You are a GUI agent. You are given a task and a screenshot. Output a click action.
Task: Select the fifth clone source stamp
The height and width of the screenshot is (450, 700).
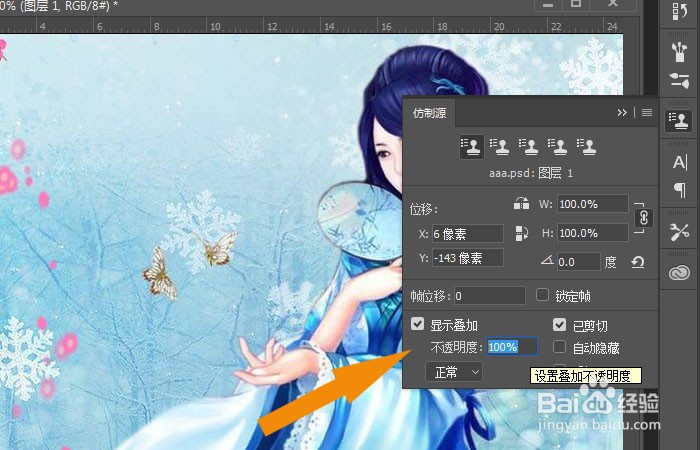tap(587, 146)
